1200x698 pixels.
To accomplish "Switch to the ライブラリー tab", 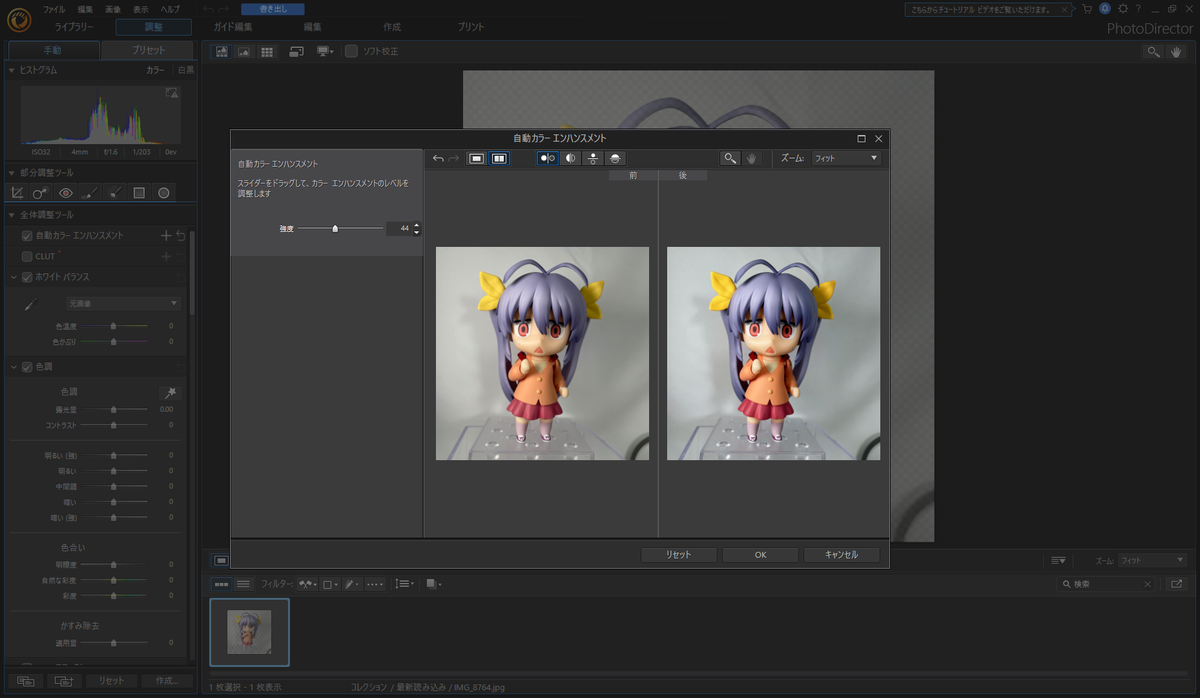I will tap(75, 27).
